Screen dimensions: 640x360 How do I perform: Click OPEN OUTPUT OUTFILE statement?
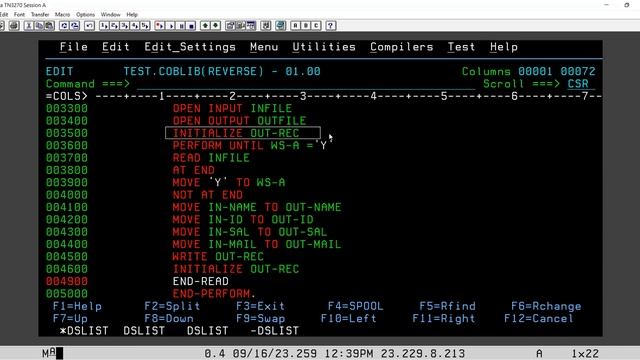coord(239,121)
